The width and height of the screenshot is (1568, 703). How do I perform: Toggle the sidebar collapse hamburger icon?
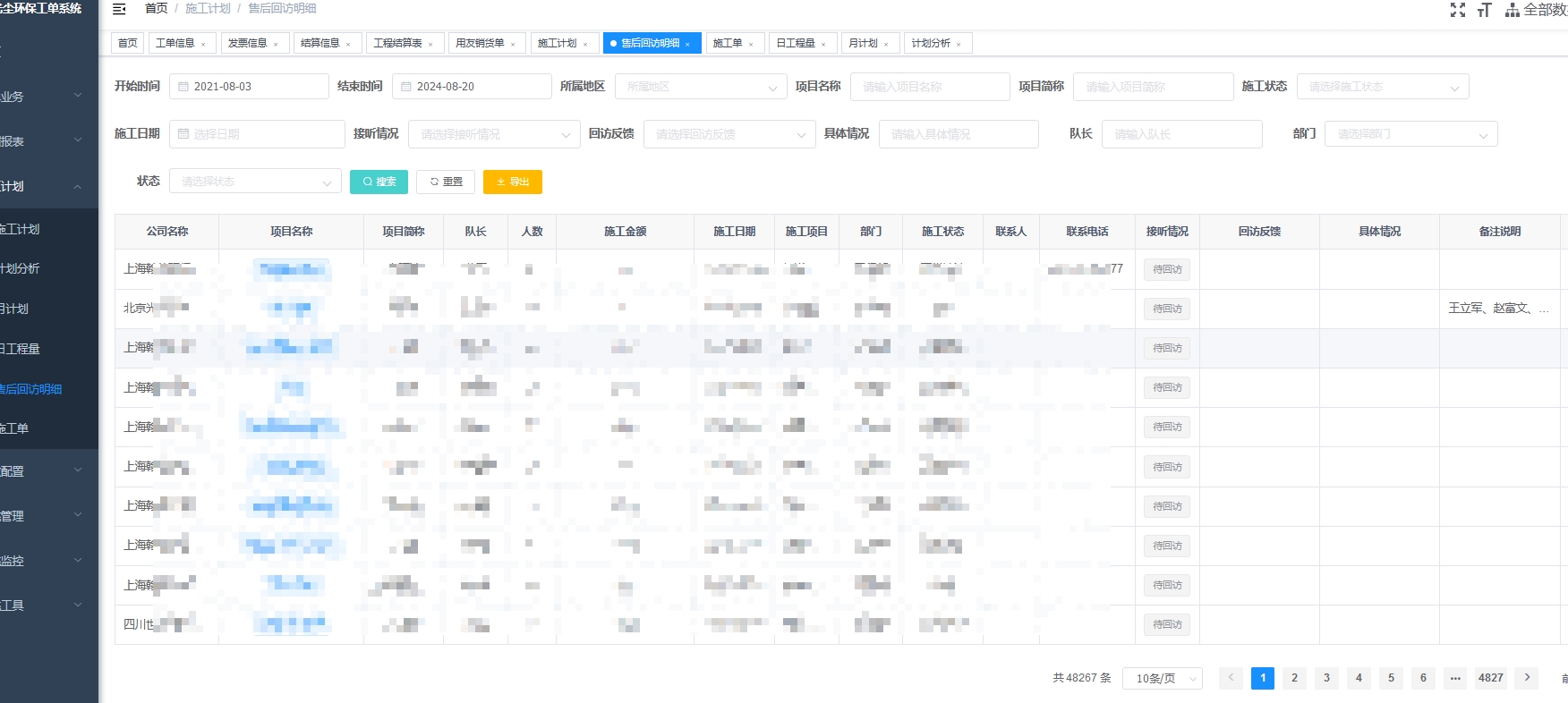(119, 9)
